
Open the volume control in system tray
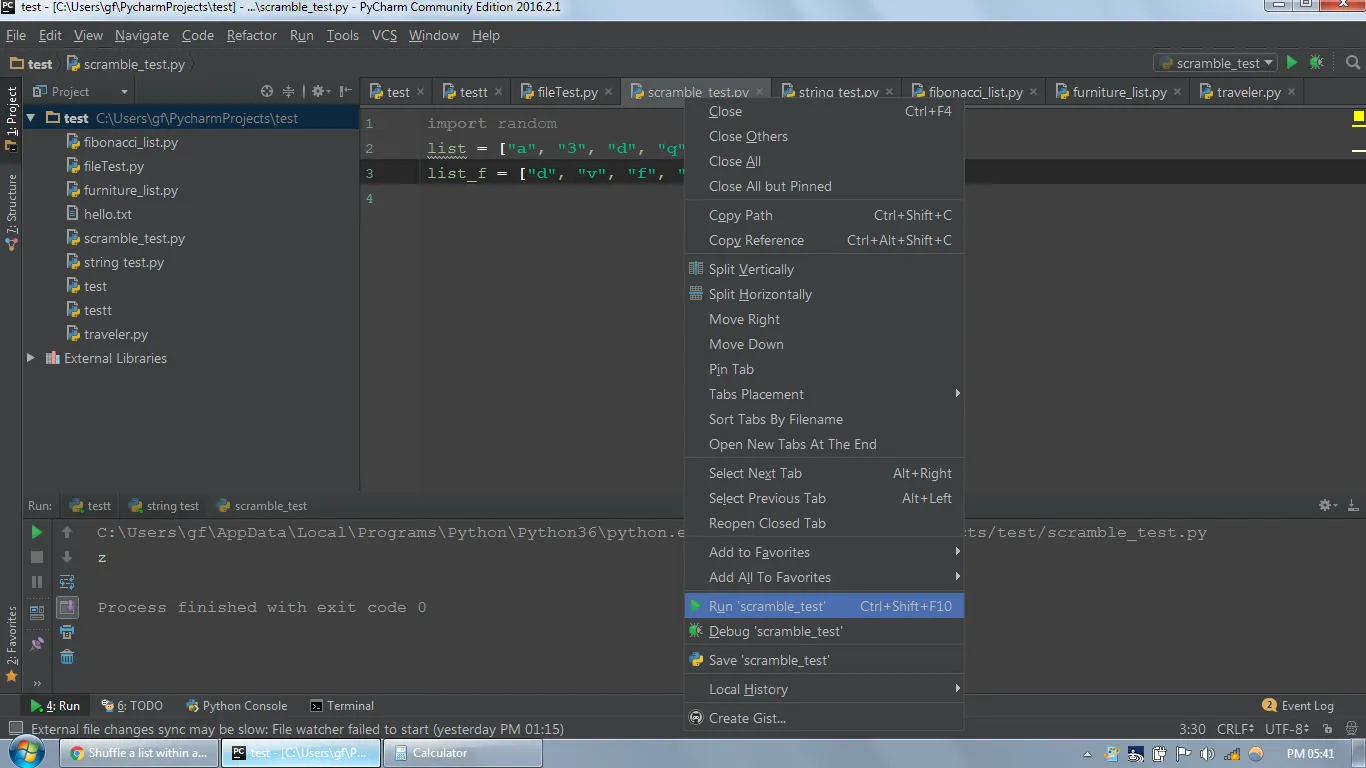1207,753
